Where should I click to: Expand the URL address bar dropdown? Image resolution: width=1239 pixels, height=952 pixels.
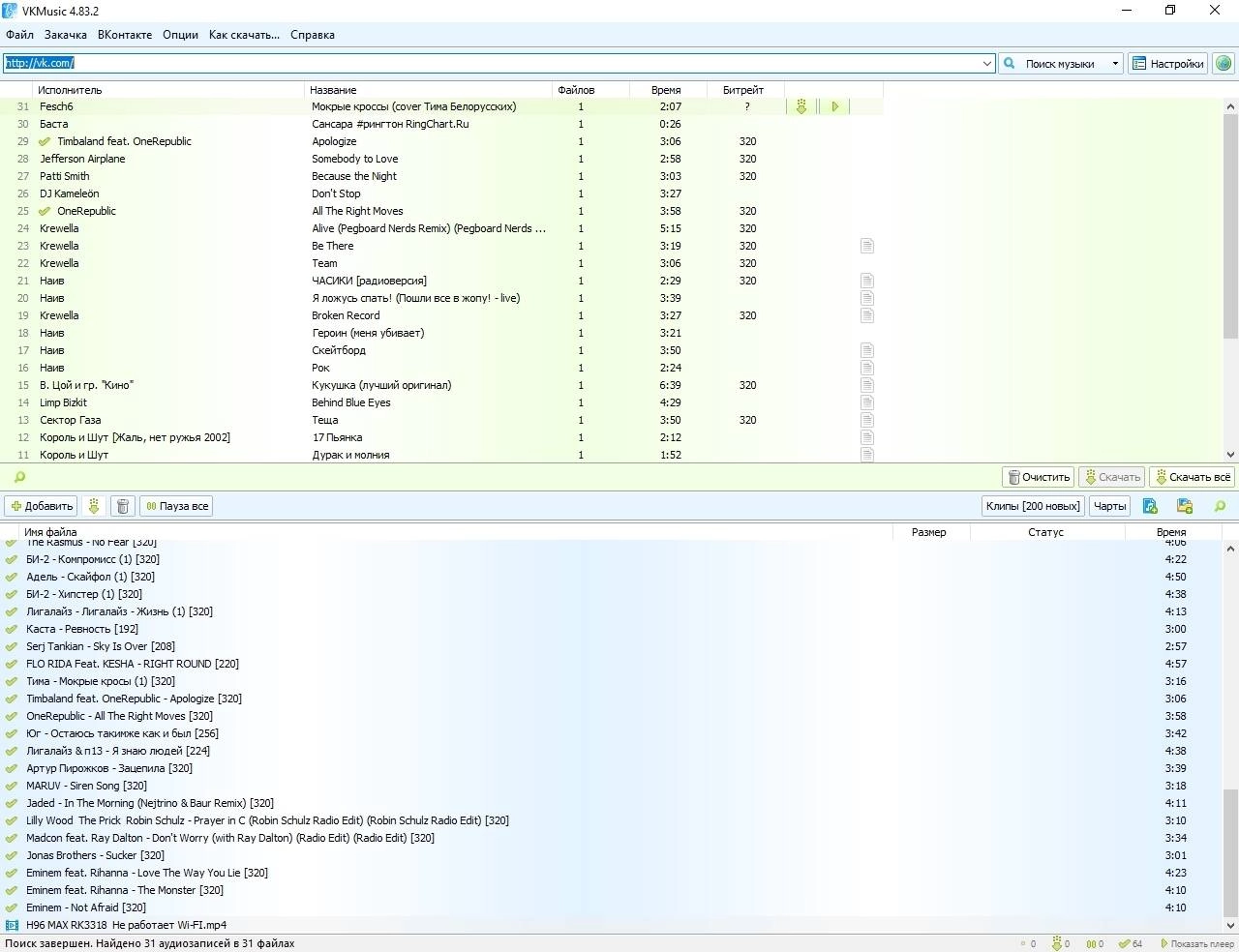pyautogui.click(x=987, y=63)
